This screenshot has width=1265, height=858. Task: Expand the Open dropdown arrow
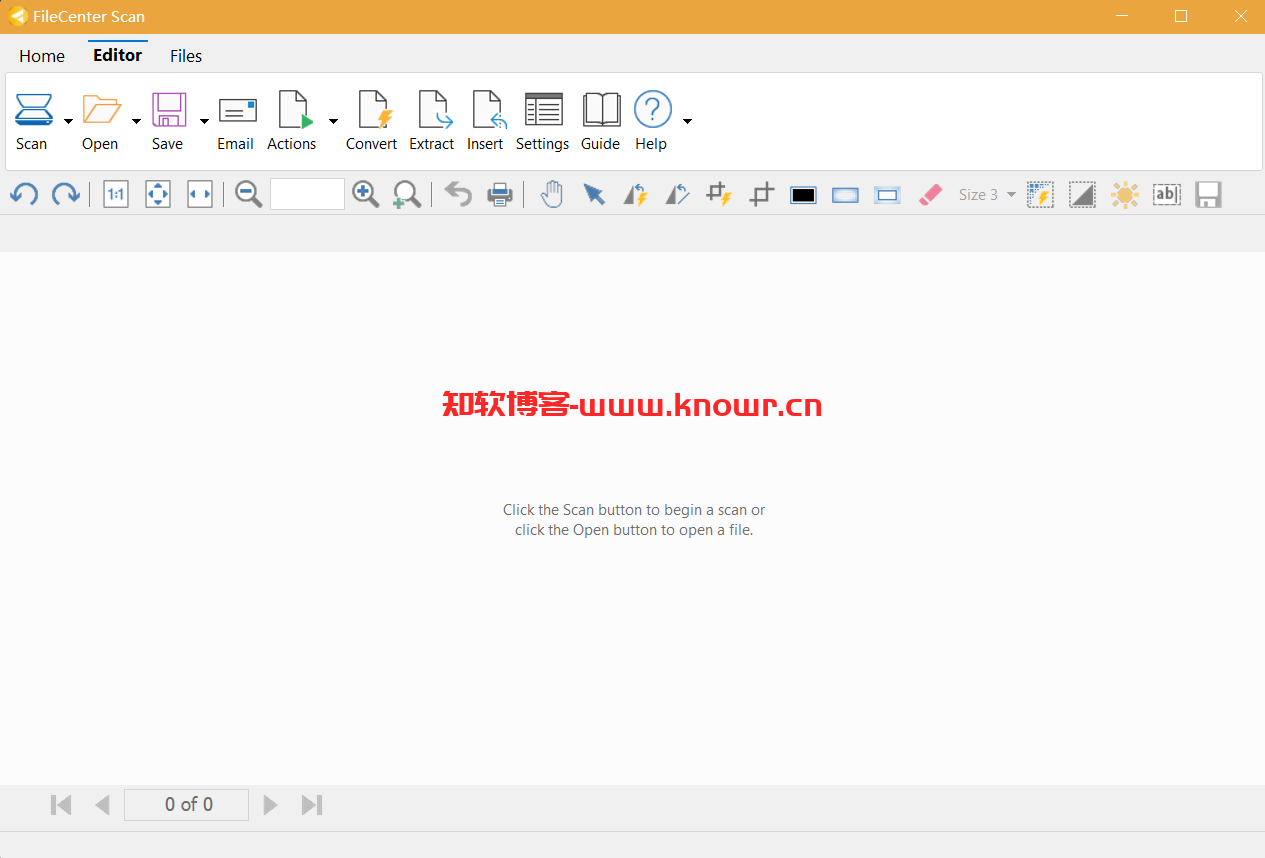[136, 121]
